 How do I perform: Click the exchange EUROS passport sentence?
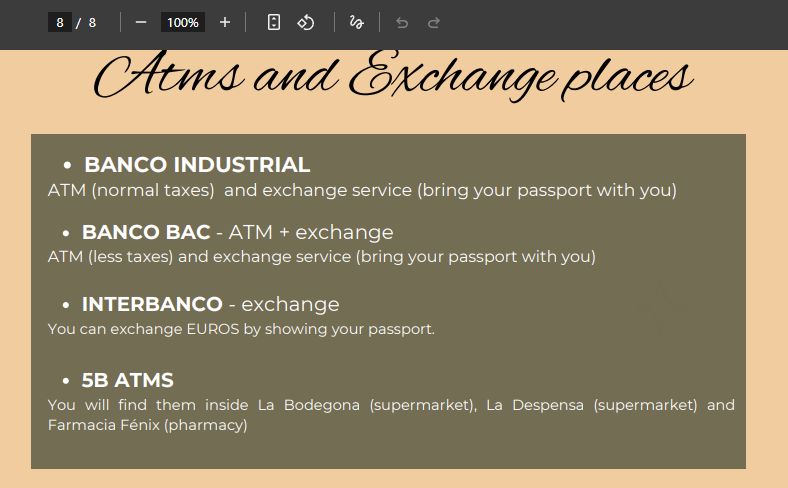pyautogui.click(x=241, y=329)
